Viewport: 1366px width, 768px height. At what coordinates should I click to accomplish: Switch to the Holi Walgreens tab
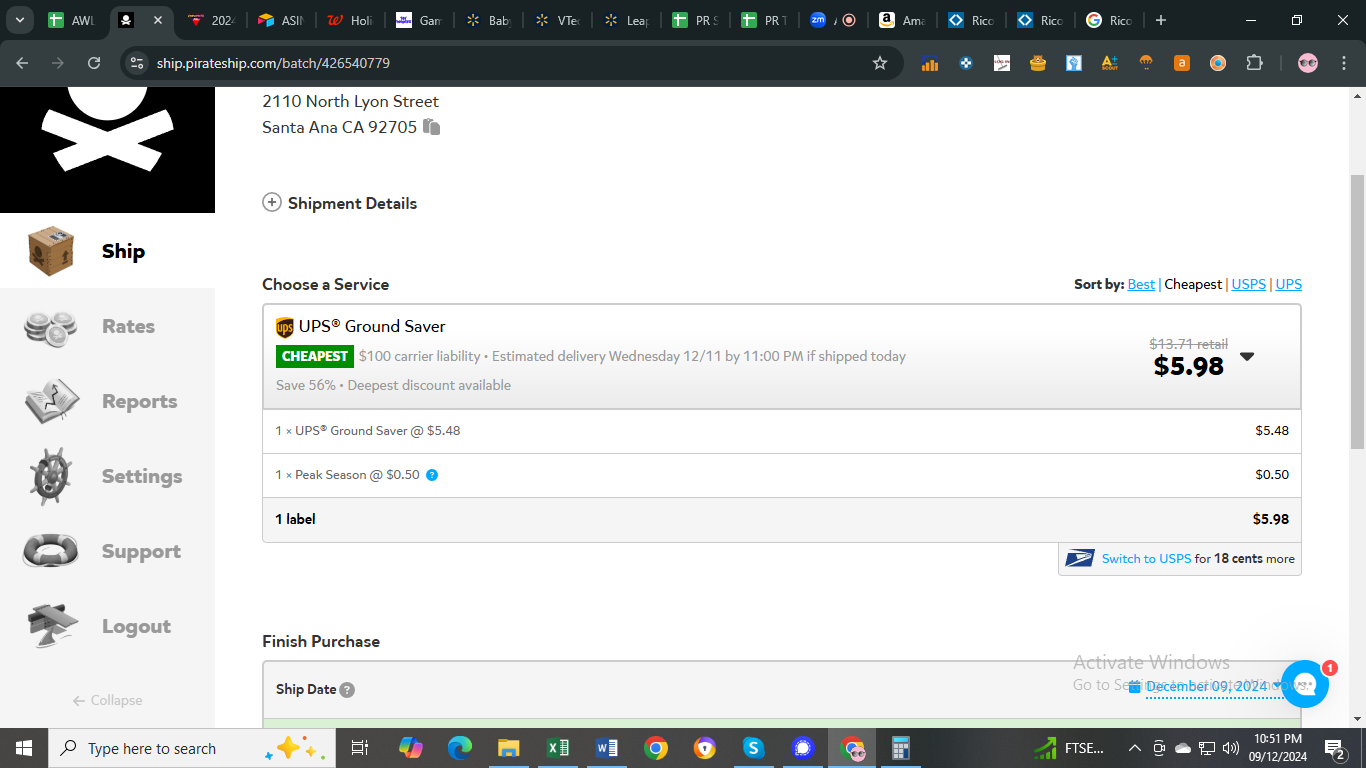click(x=350, y=20)
